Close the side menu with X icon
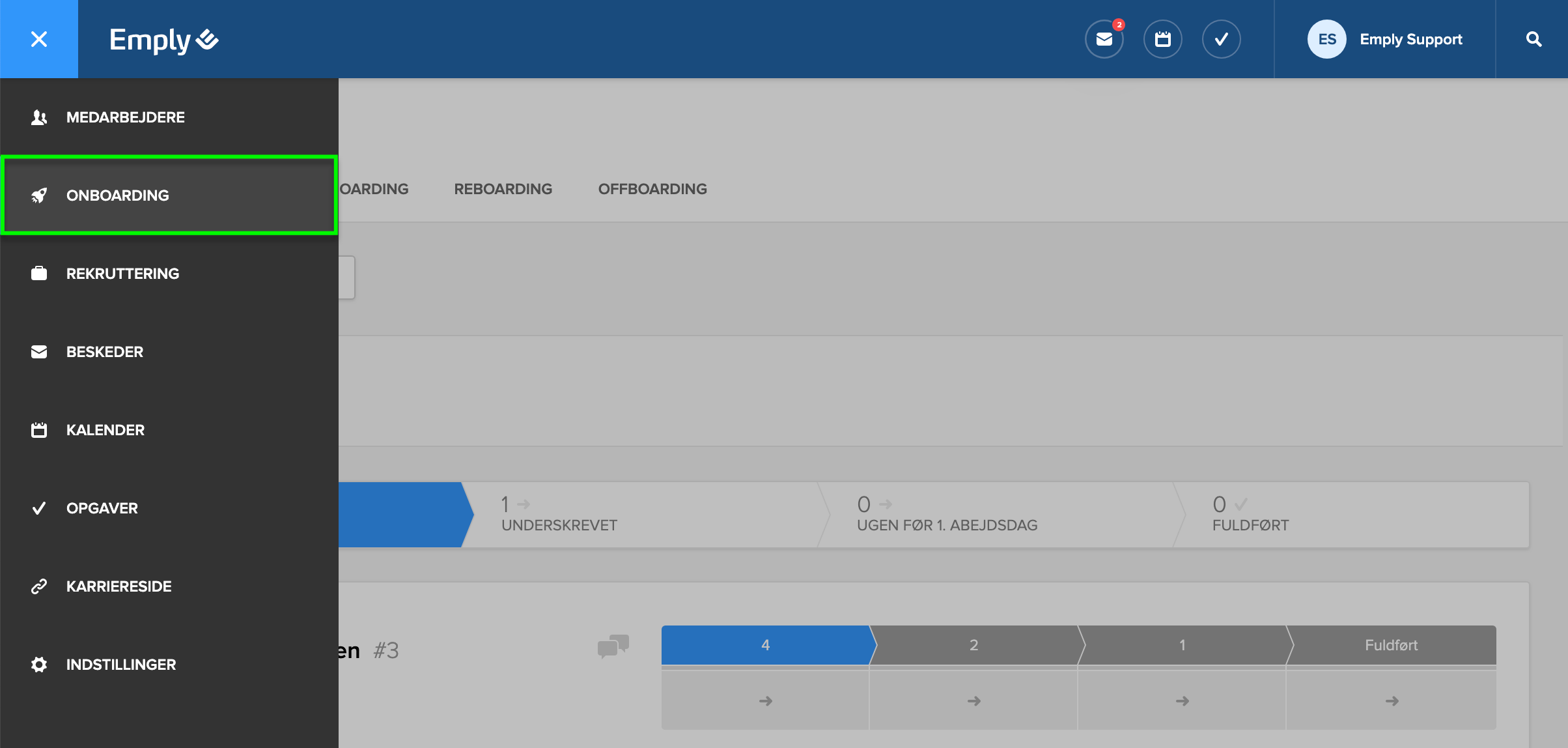1568x748 pixels. tap(39, 39)
